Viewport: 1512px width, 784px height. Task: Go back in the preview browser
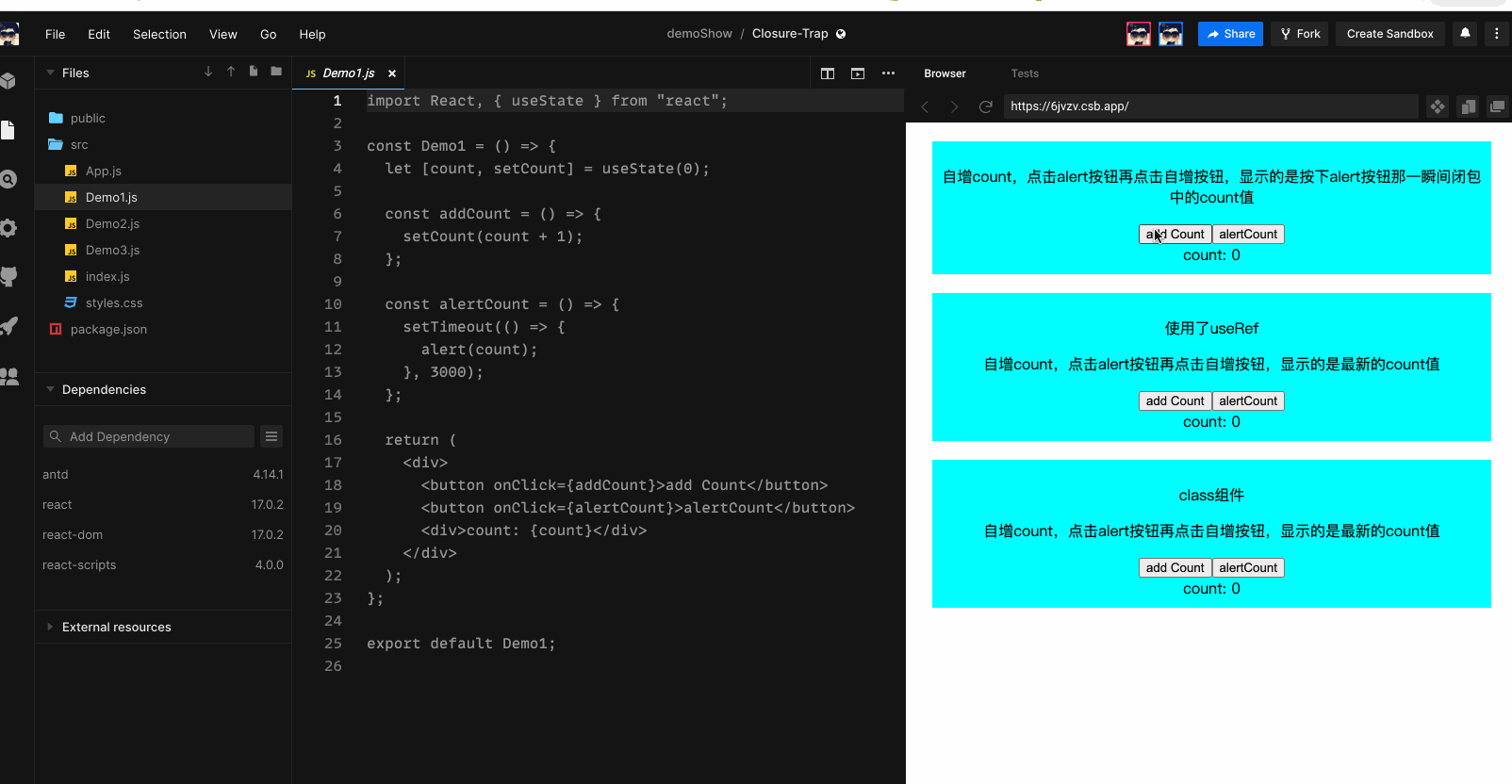(x=925, y=106)
